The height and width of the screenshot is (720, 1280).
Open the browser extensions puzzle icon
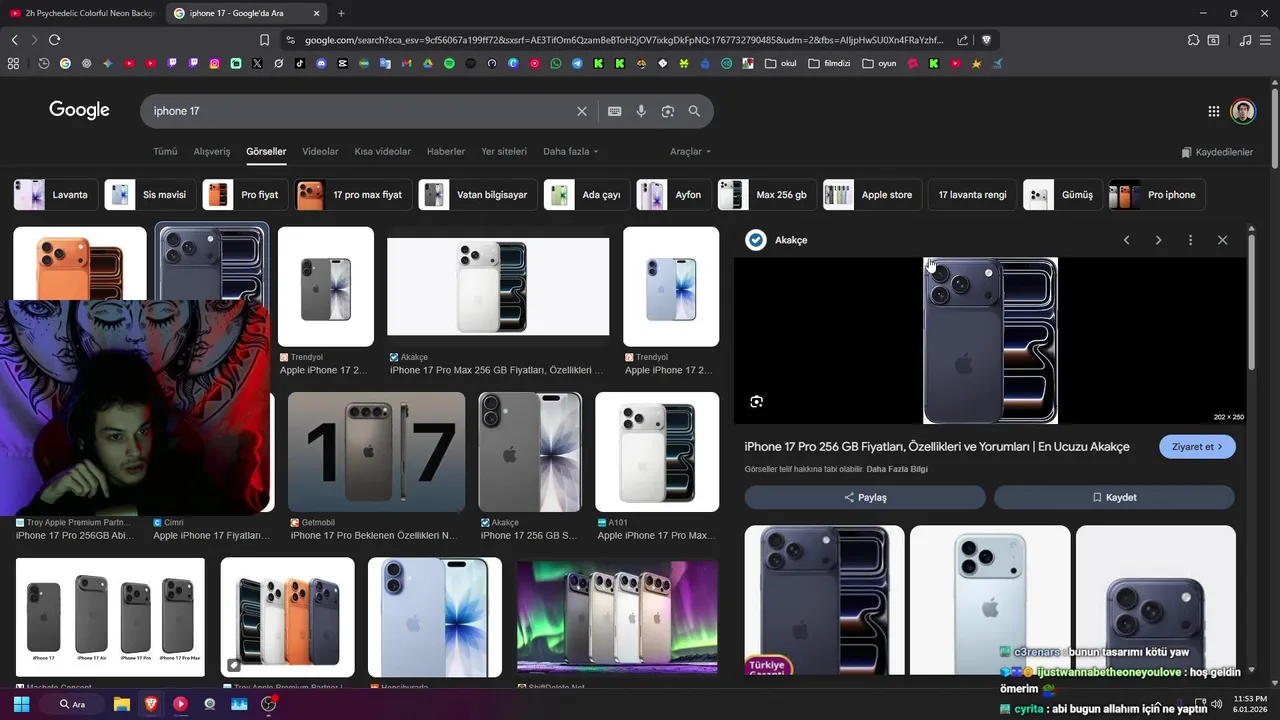tap(1193, 40)
